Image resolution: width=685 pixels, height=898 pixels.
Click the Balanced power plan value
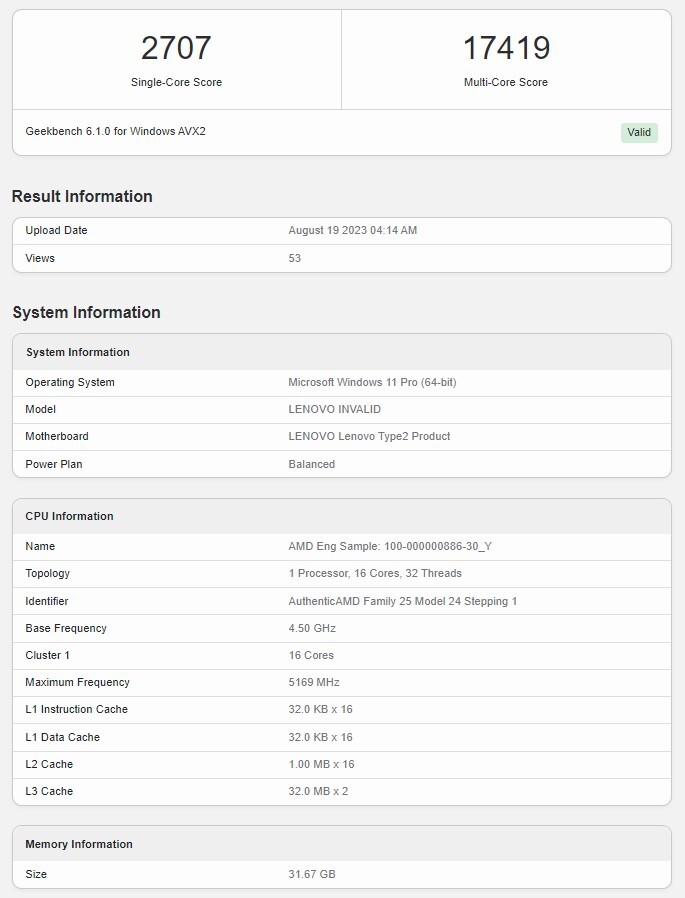312,464
